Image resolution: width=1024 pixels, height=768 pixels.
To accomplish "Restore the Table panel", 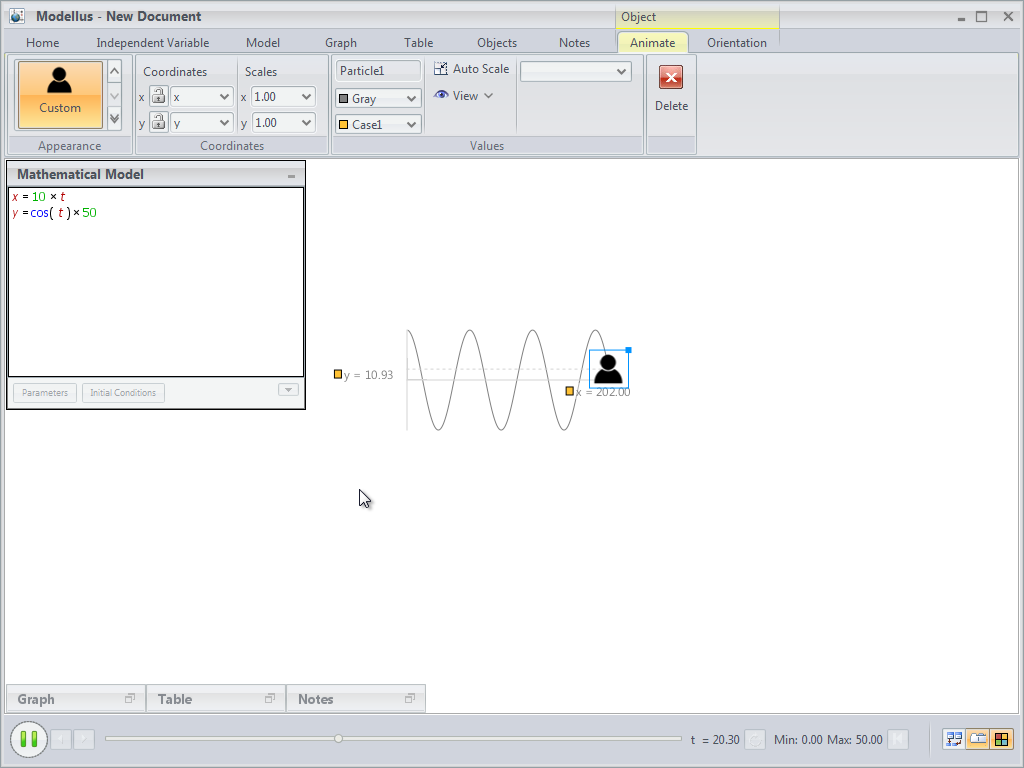I will (270, 698).
